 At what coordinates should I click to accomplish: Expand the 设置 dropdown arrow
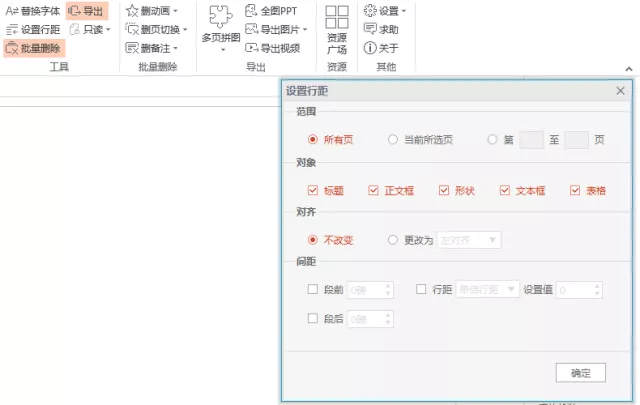[x=404, y=11]
